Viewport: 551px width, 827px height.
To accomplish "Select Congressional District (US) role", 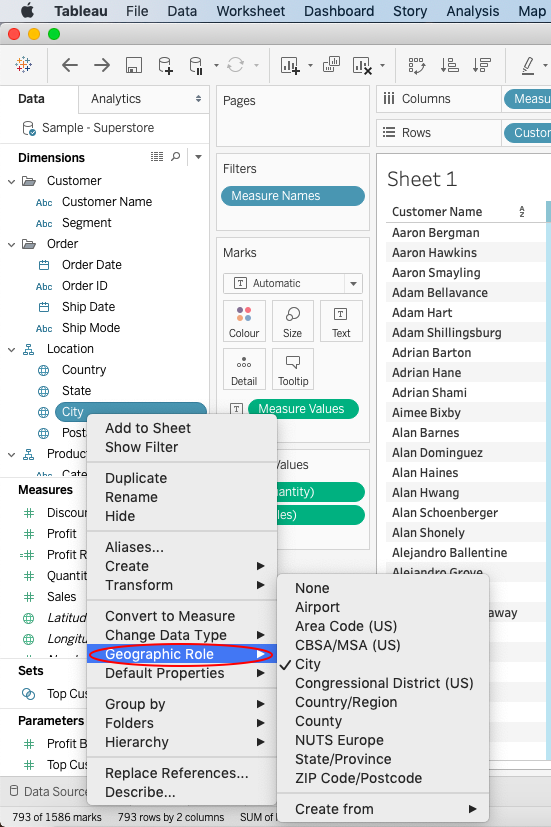I will click(384, 683).
